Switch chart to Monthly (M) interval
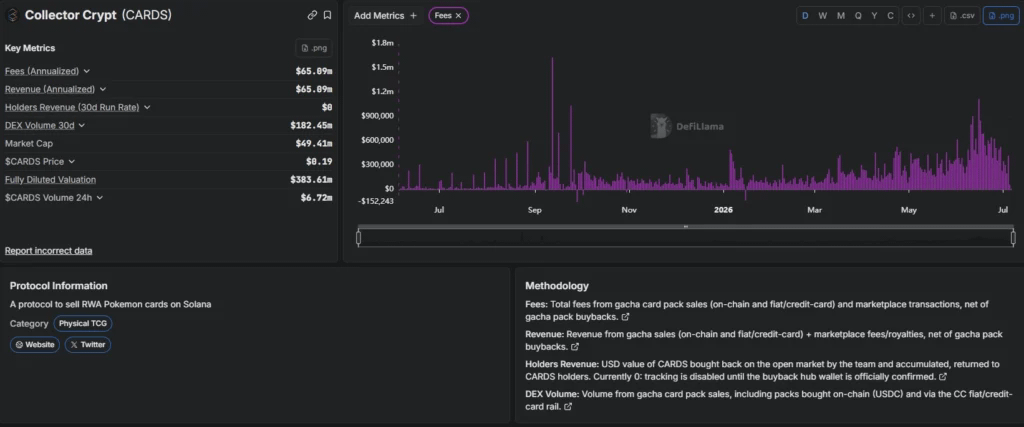 coord(840,16)
